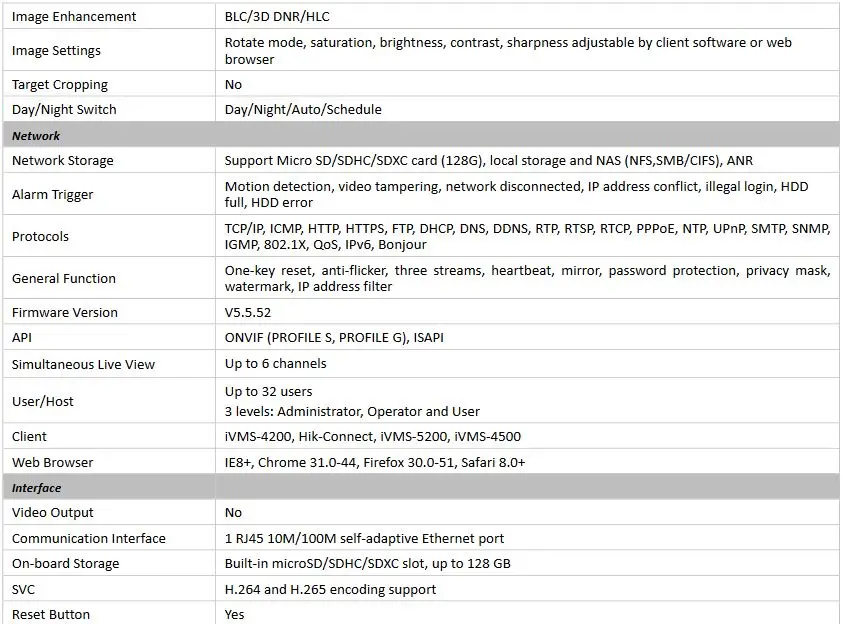Viewport: 843px width, 624px height.
Task: Select the H.264 and H.265 encoding text
Action: coord(330,590)
